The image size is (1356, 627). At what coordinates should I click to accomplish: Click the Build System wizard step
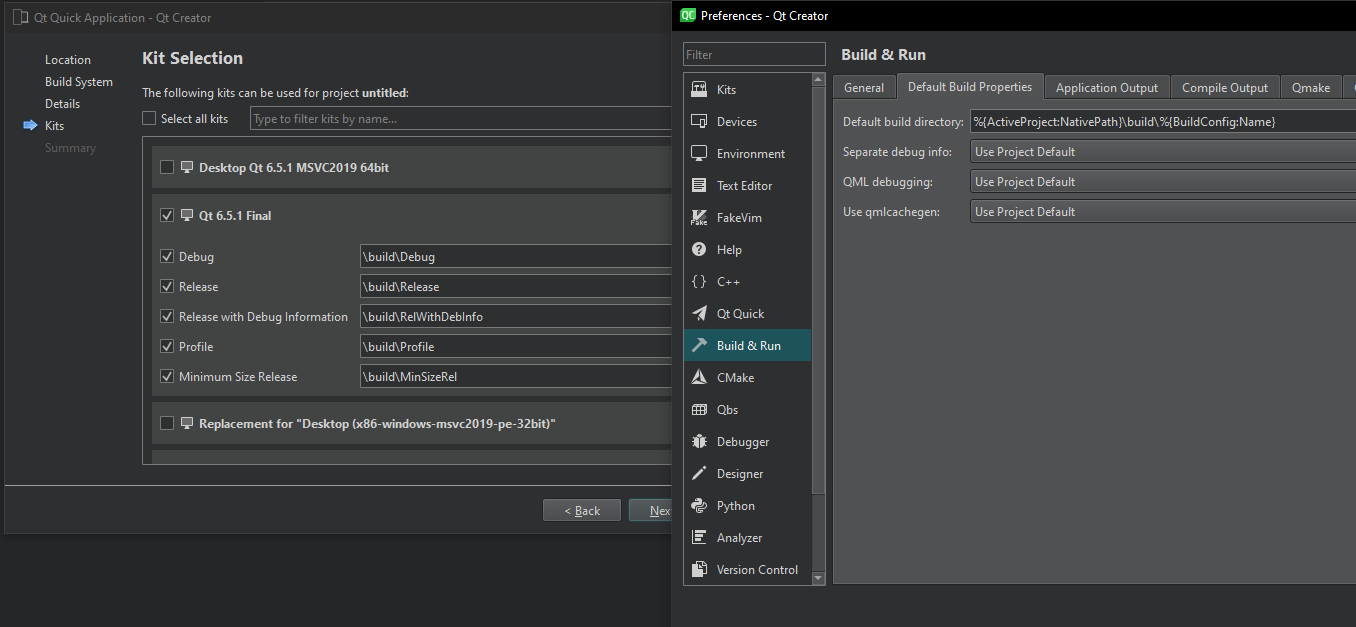79,82
